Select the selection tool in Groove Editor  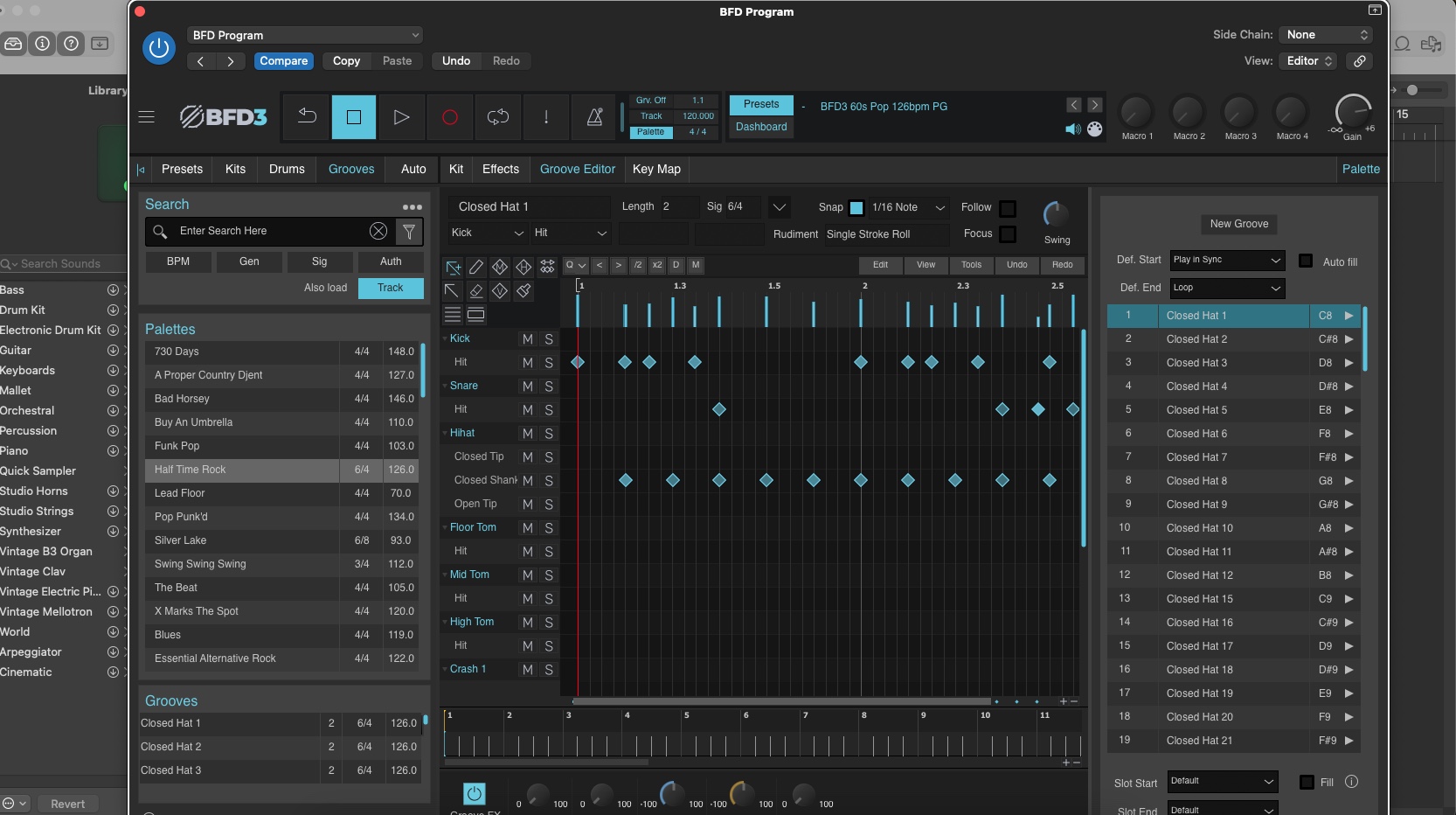(453, 268)
